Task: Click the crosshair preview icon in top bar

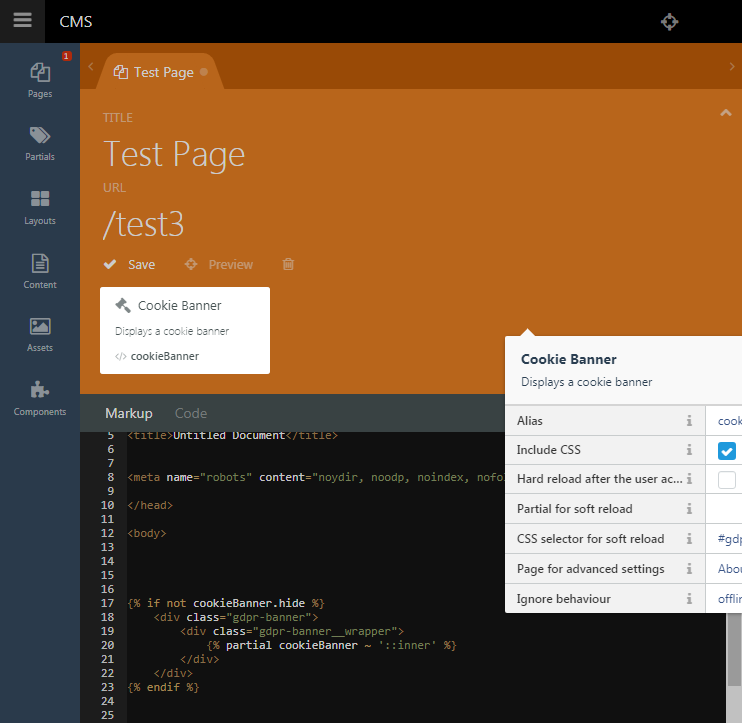Action: pos(669,22)
